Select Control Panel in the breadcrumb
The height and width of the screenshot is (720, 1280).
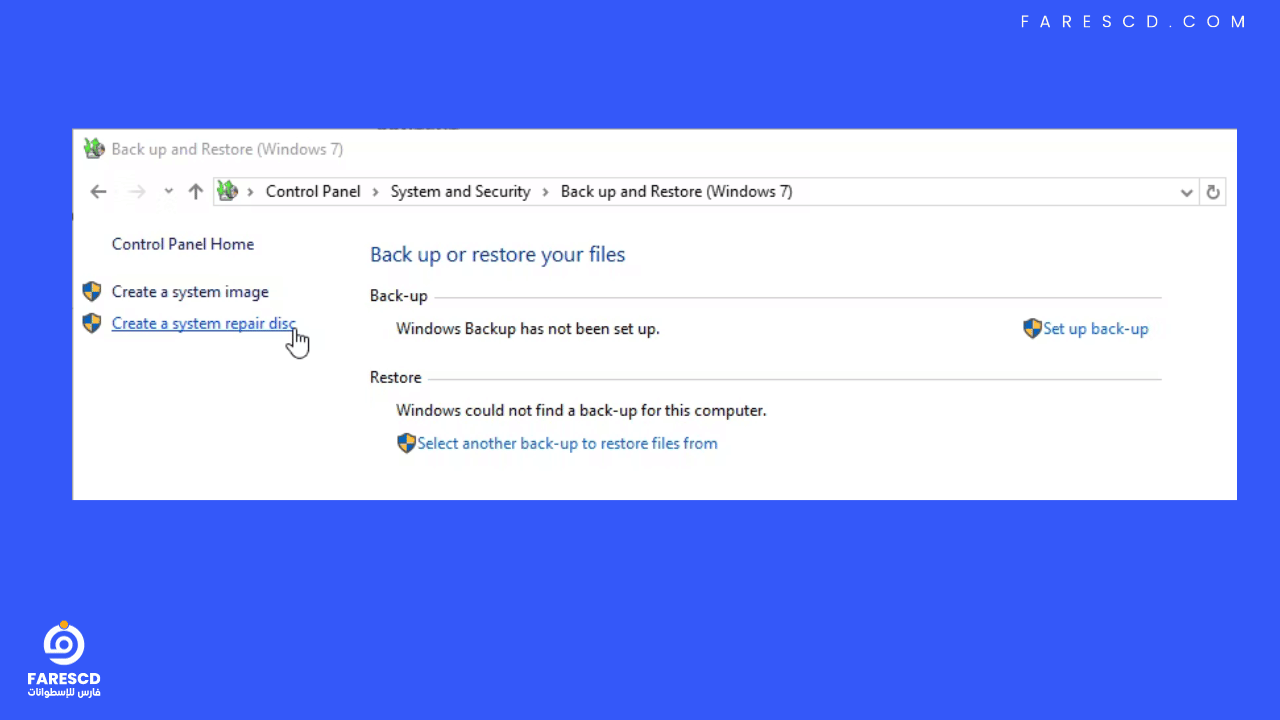[x=313, y=191]
